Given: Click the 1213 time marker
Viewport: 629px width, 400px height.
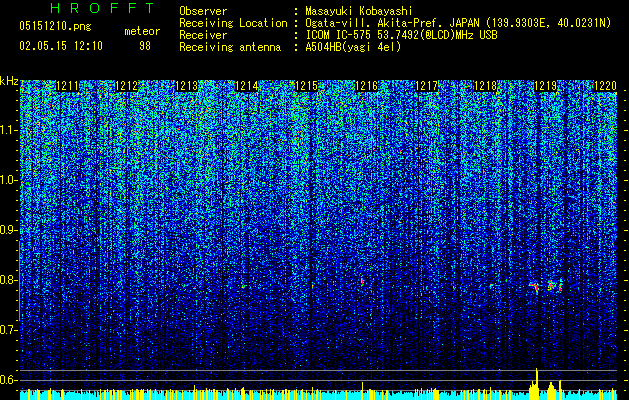Looking at the screenshot, I should 187,86.
